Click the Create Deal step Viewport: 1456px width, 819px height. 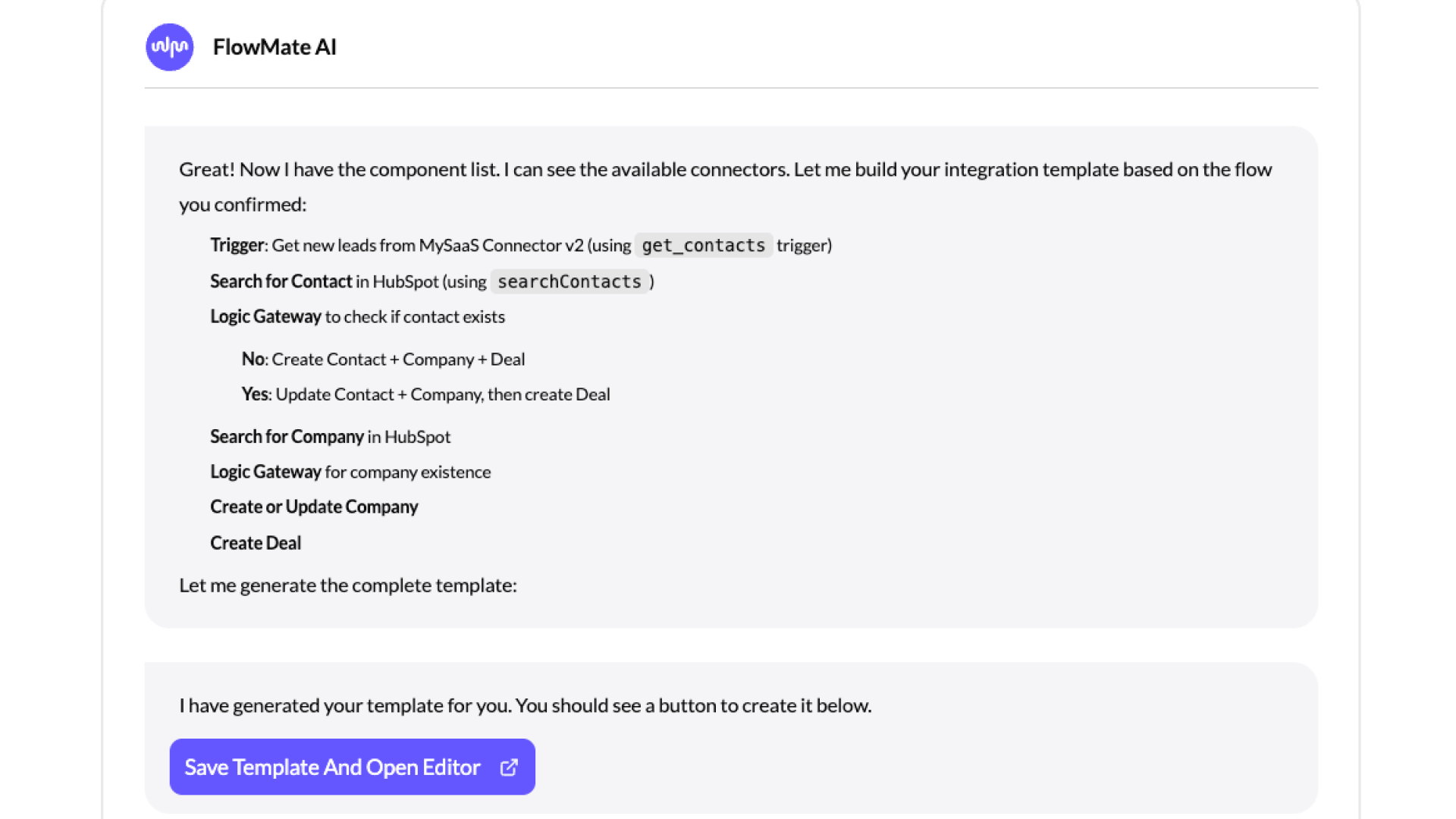pyautogui.click(x=256, y=543)
